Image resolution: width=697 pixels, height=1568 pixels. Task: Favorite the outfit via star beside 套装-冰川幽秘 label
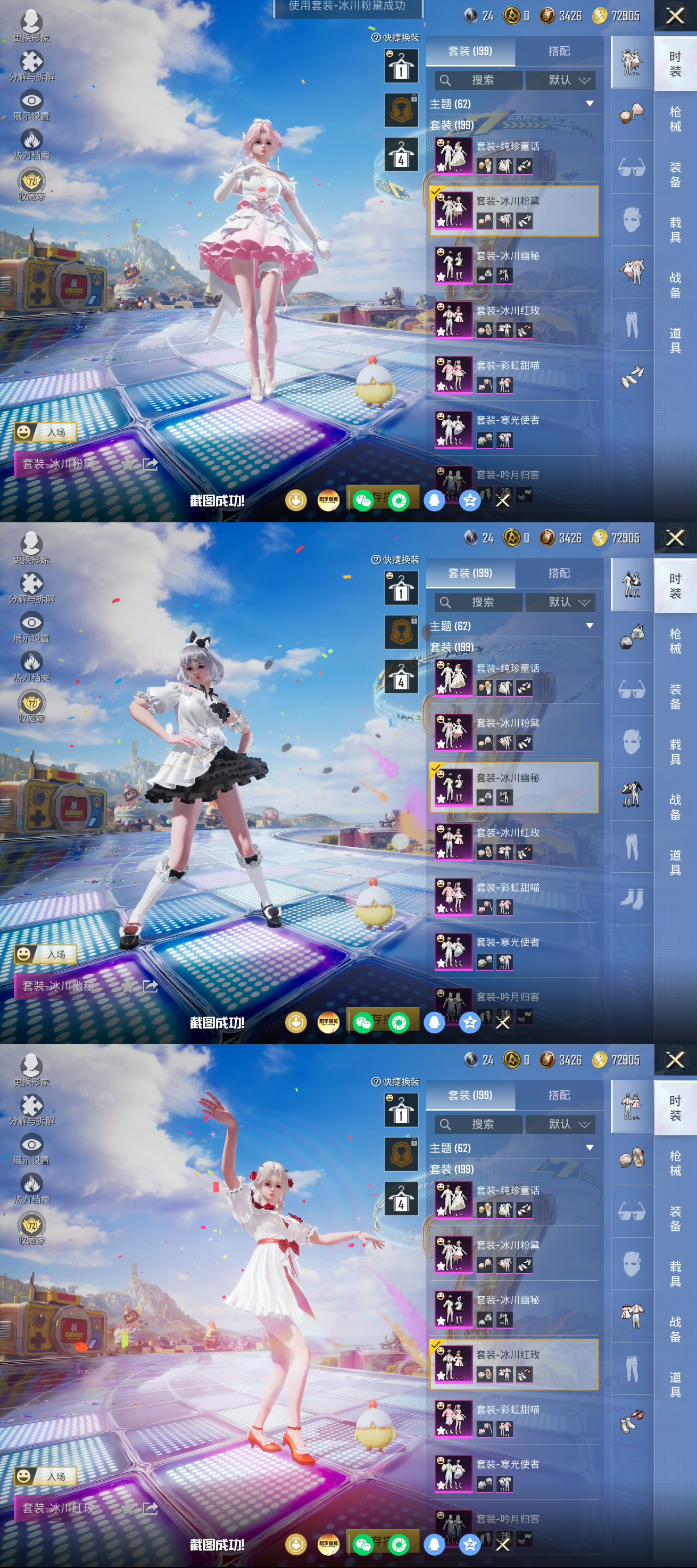[127, 987]
